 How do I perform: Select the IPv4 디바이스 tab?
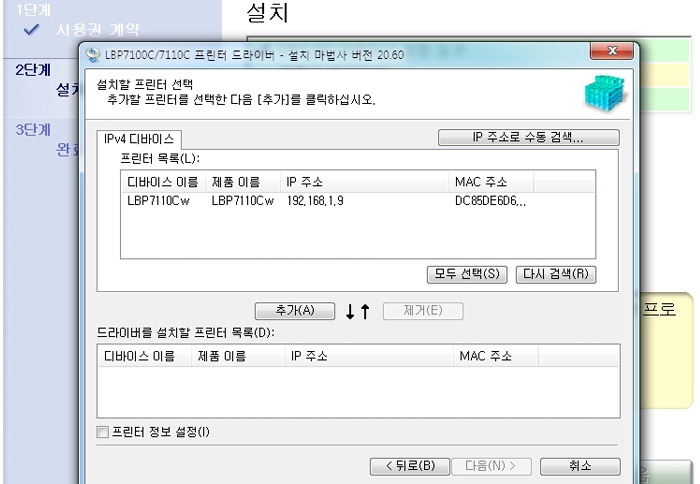pyautogui.click(x=139, y=139)
